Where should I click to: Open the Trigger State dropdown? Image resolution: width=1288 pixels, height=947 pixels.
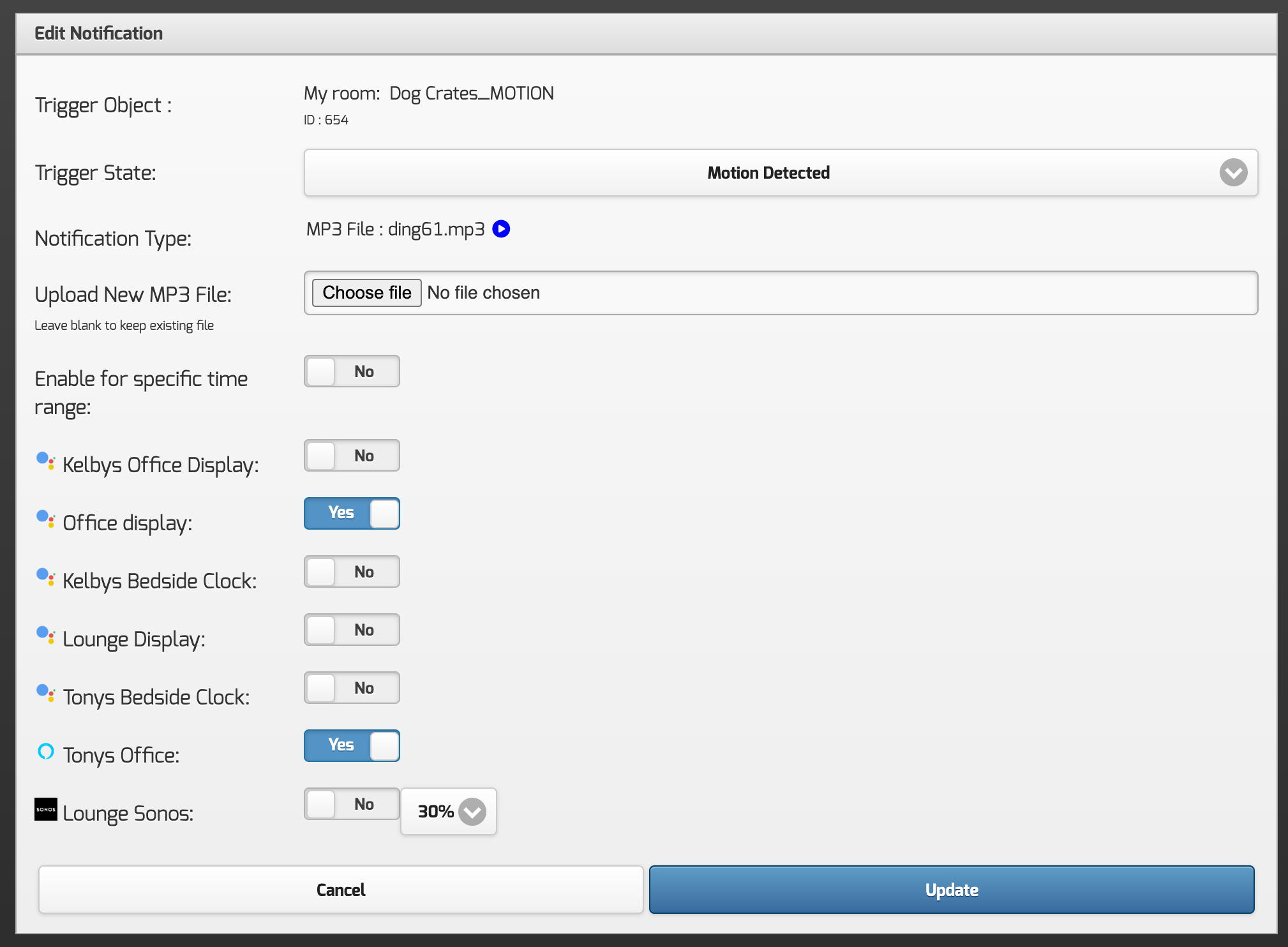point(768,173)
